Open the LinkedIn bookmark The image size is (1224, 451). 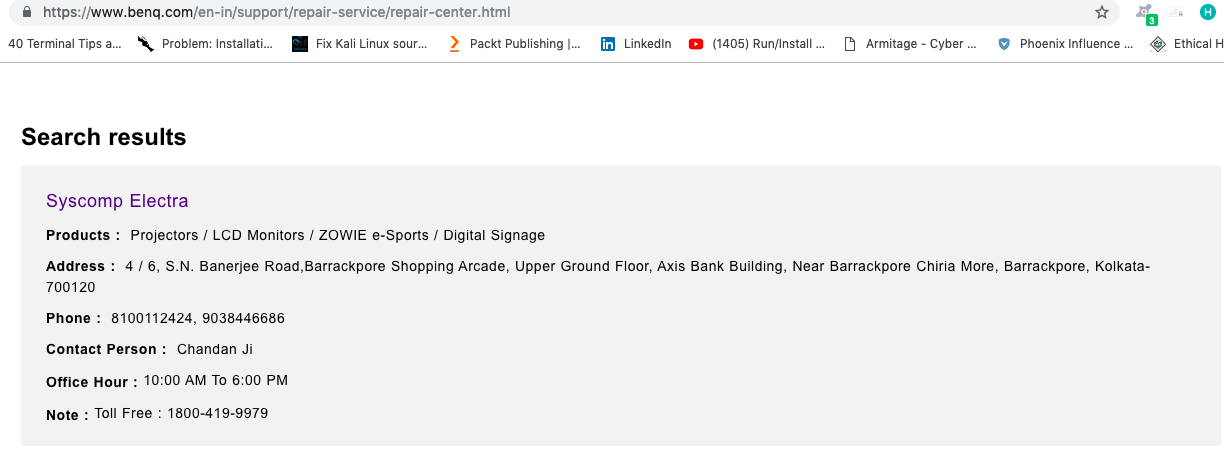[x=636, y=44]
